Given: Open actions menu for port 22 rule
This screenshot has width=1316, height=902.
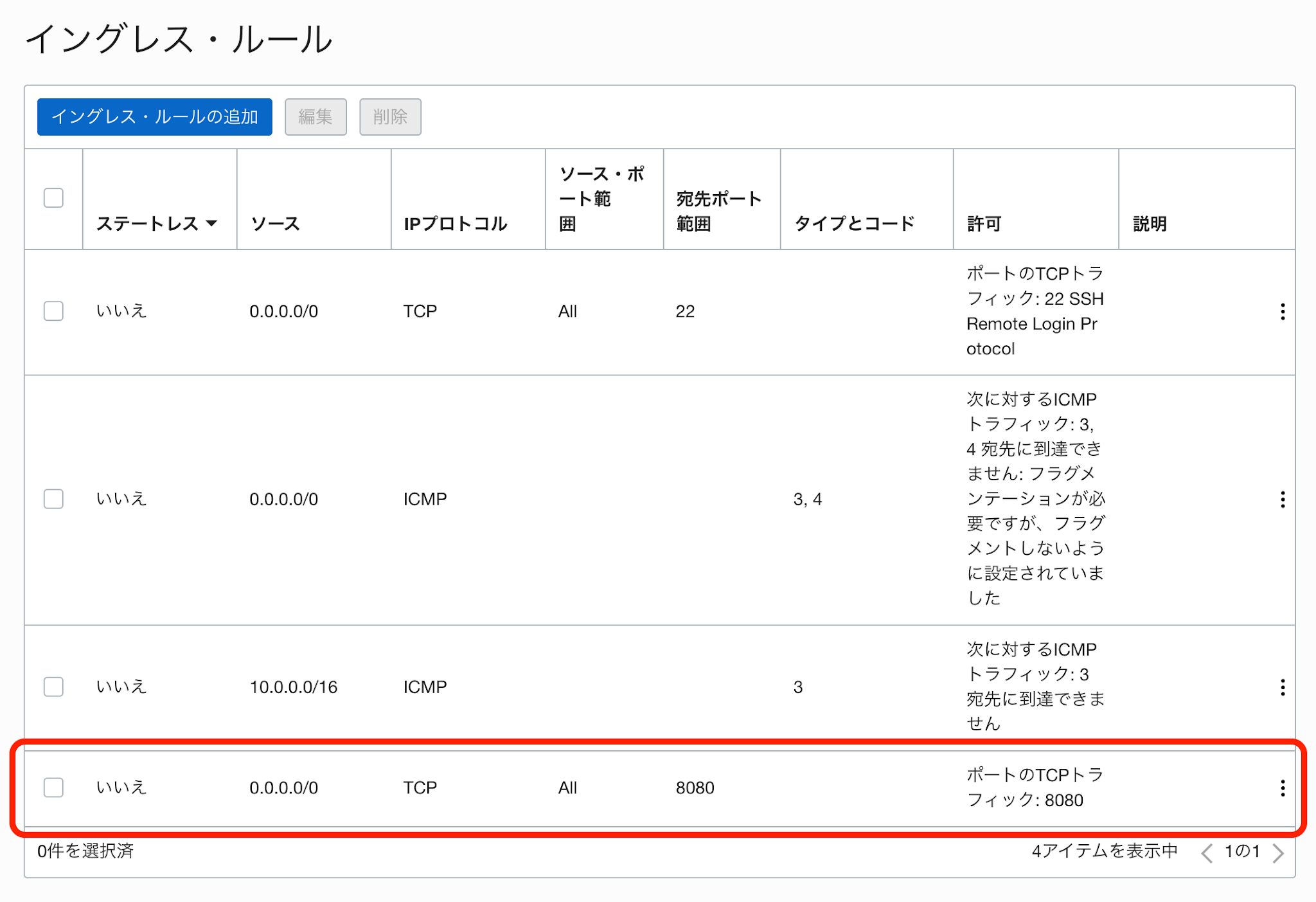Looking at the screenshot, I should (1282, 312).
